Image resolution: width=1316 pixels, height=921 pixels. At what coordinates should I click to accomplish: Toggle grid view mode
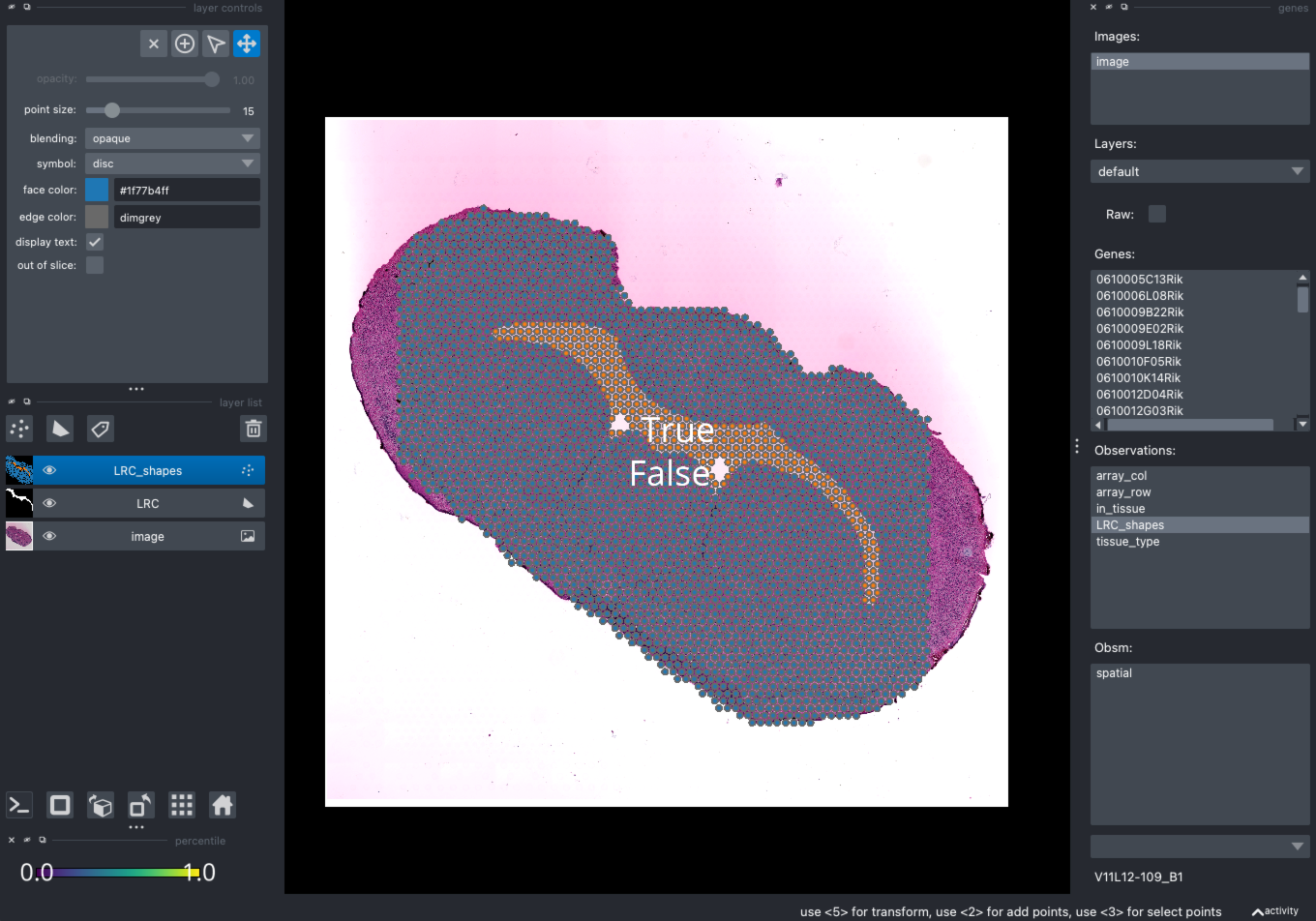click(182, 805)
